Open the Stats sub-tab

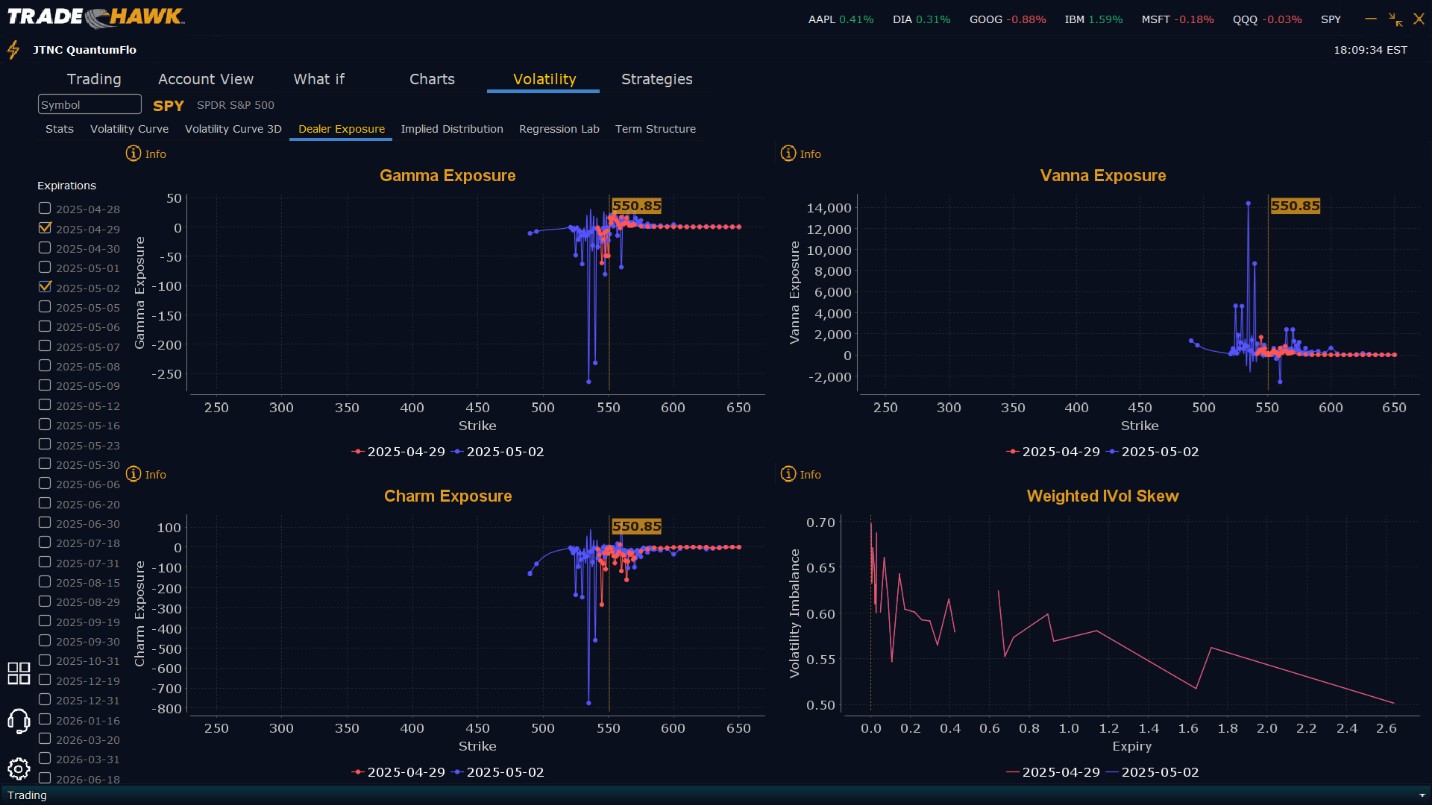59,129
